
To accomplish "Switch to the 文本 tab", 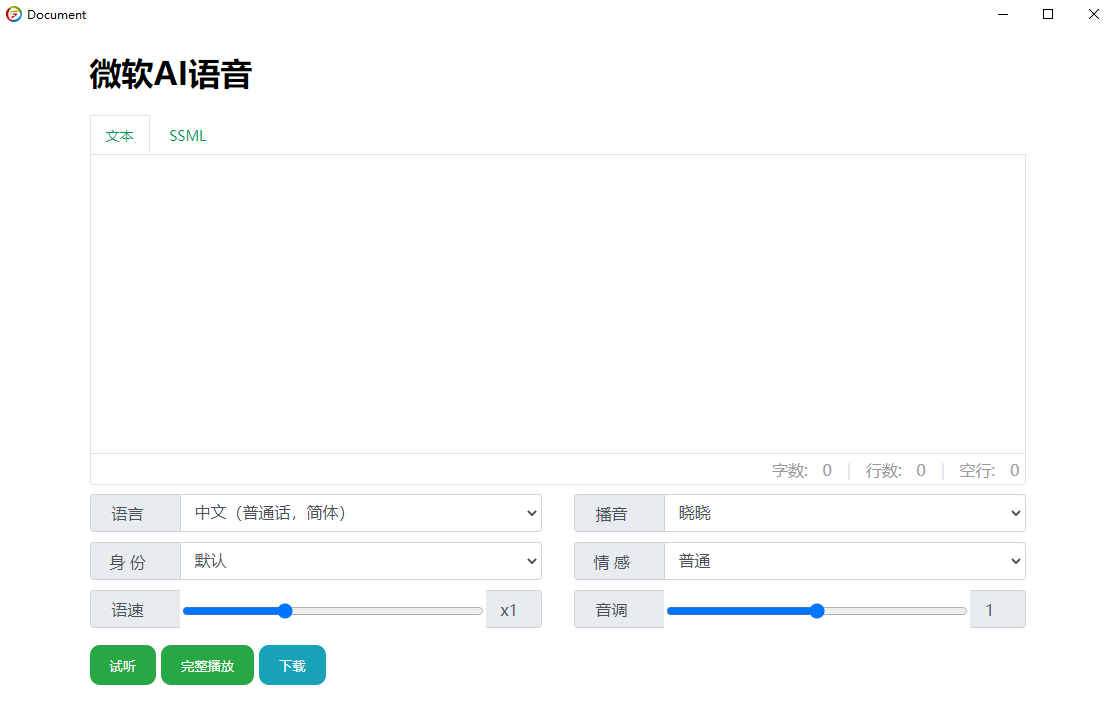I will (x=120, y=135).
